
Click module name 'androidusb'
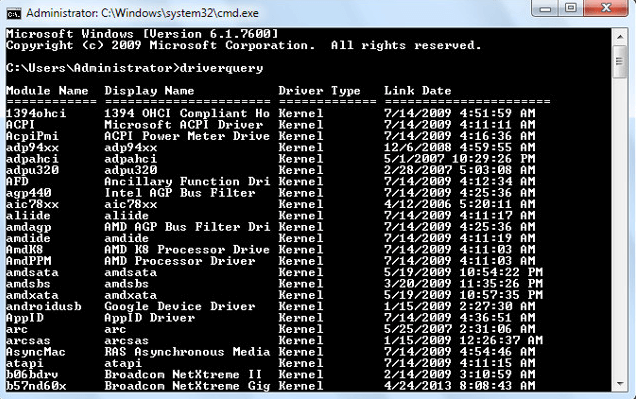point(44,306)
